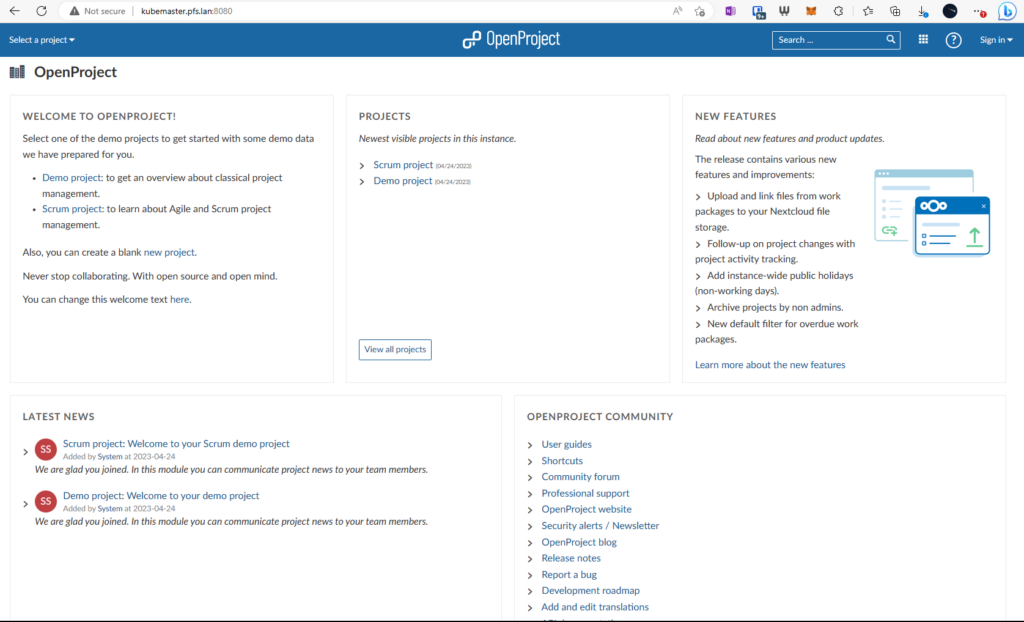1024x622 pixels.
Task: Open the Professional support link
Action: point(585,493)
